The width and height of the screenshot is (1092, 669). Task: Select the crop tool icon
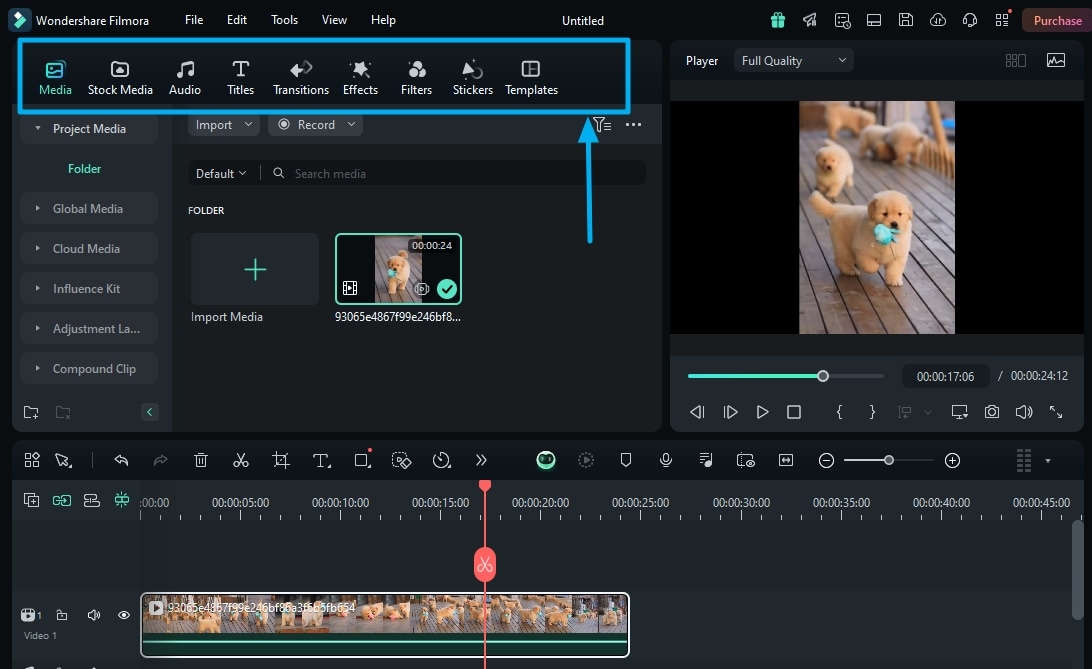281,460
